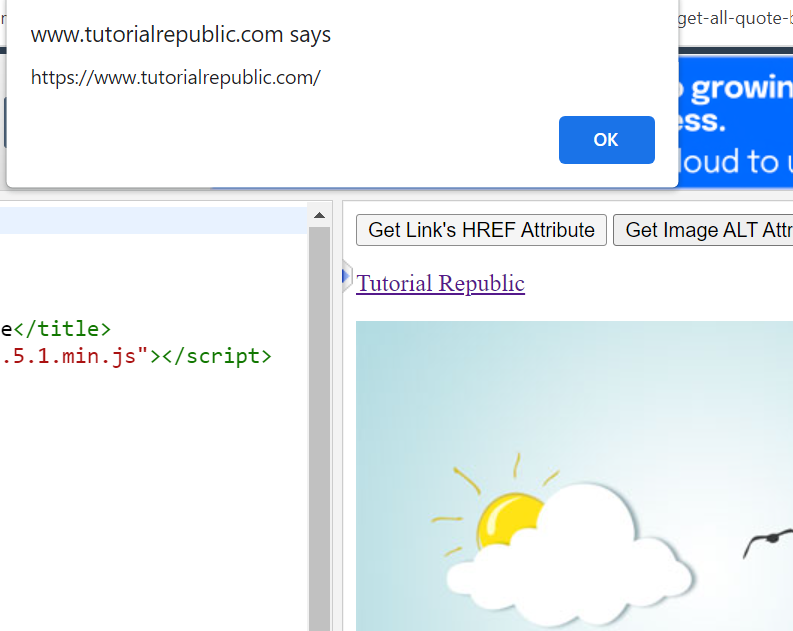Click the alert message URL text

click(176, 77)
